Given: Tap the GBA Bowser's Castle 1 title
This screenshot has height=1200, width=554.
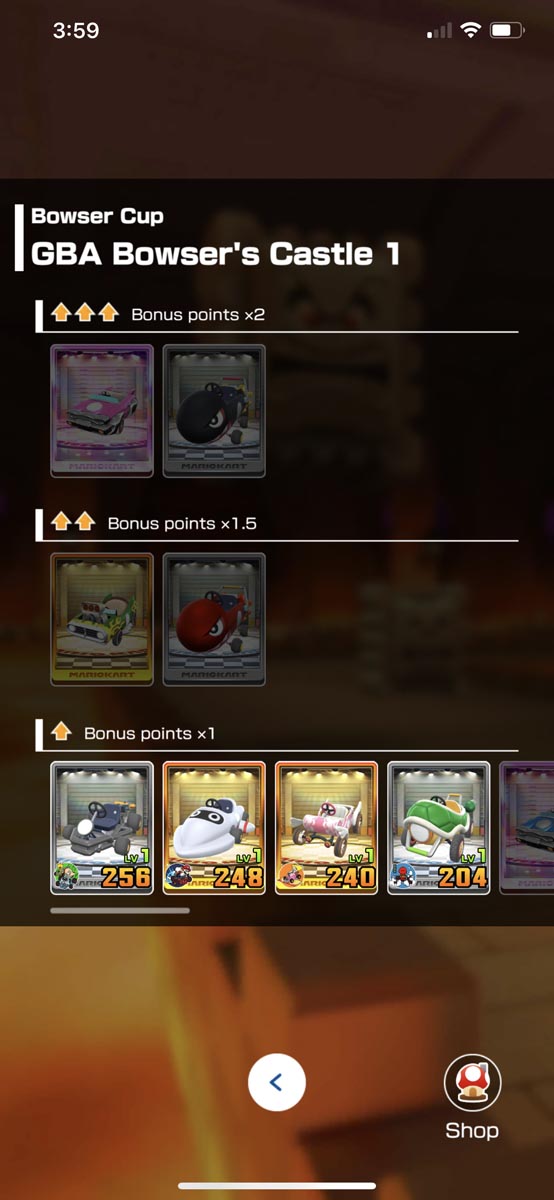Looking at the screenshot, I should 215,253.
